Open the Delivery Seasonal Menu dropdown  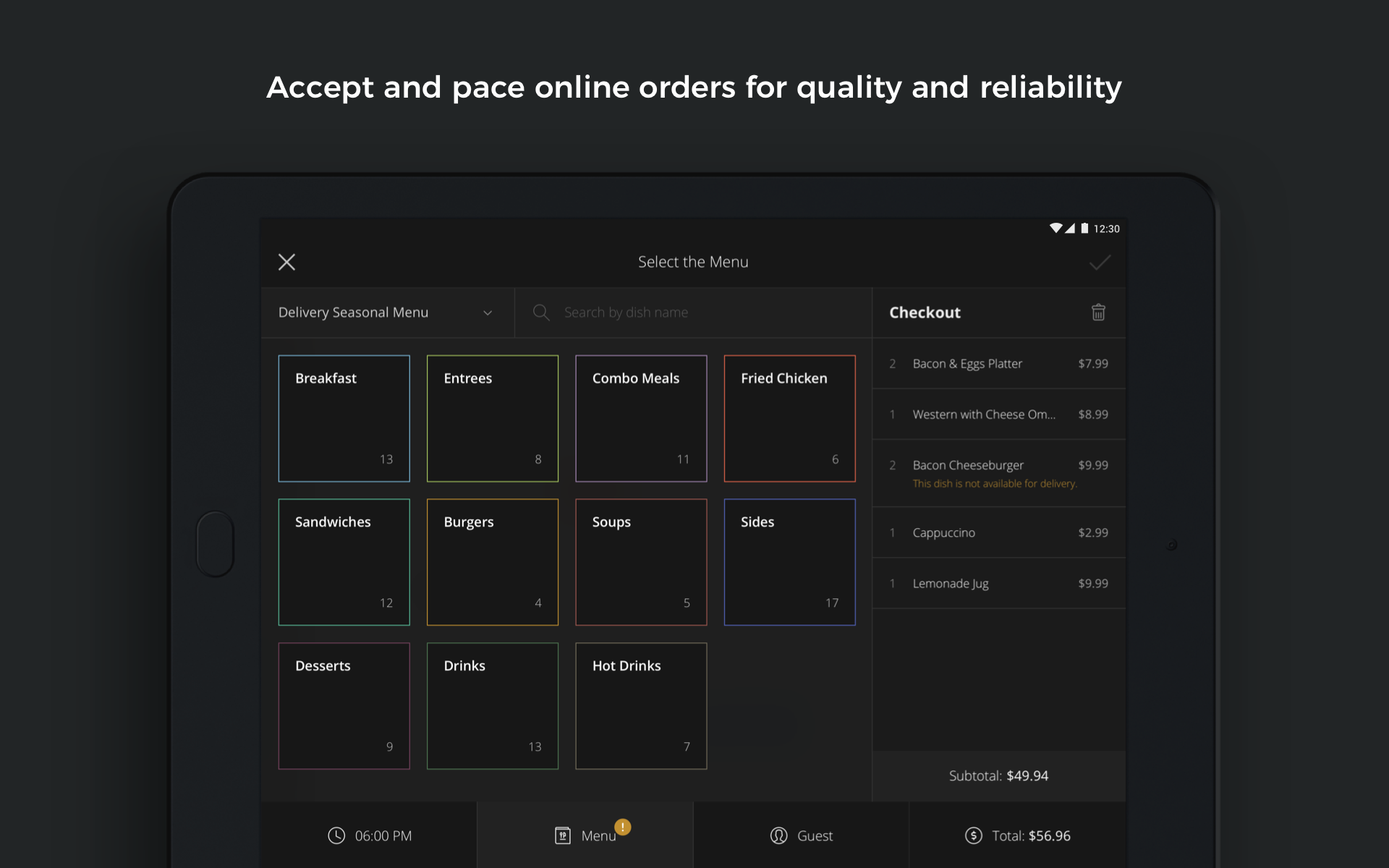click(388, 312)
